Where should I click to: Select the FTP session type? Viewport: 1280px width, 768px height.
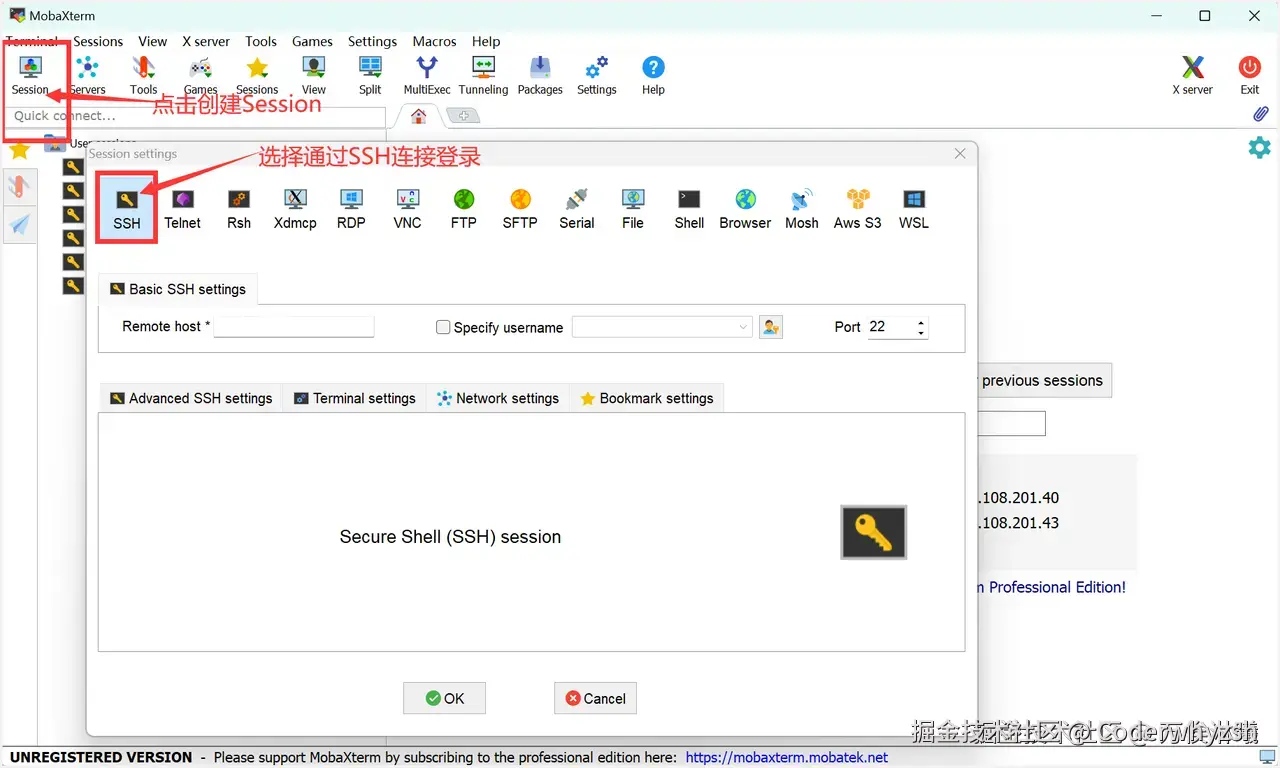pos(464,209)
